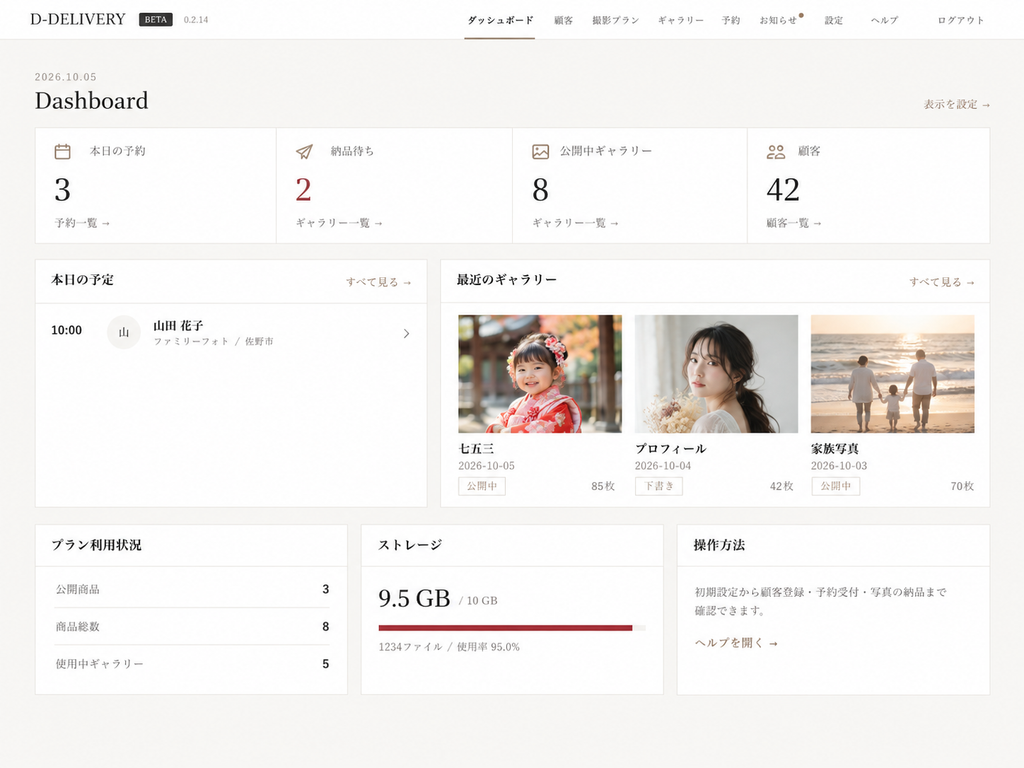Image resolution: width=1024 pixels, height=768 pixels.
Task: Click the paper plane icon for 納品待ち
Action: click(x=304, y=152)
